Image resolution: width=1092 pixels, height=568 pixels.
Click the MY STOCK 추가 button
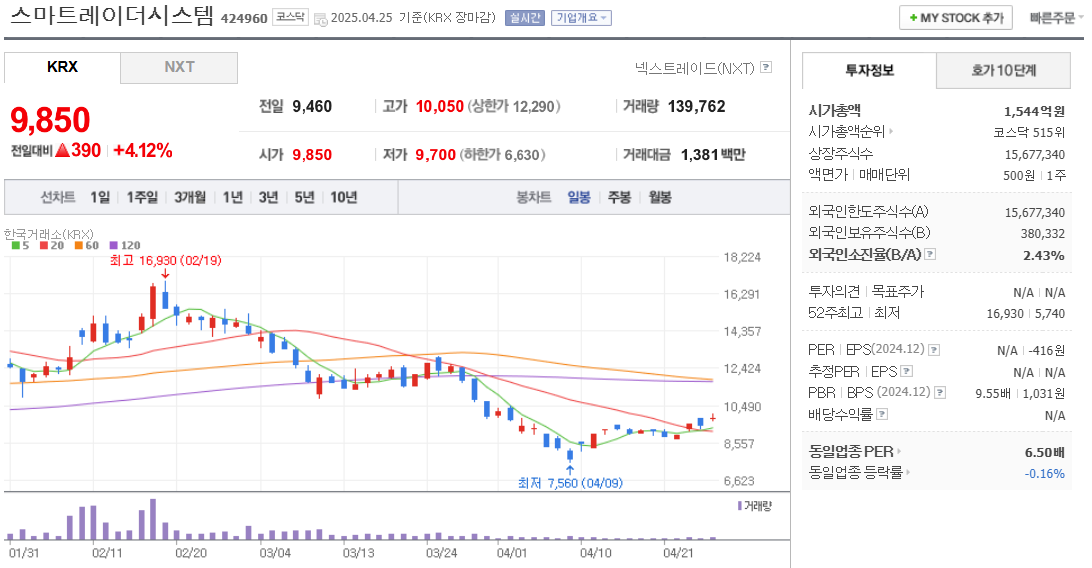(956, 18)
